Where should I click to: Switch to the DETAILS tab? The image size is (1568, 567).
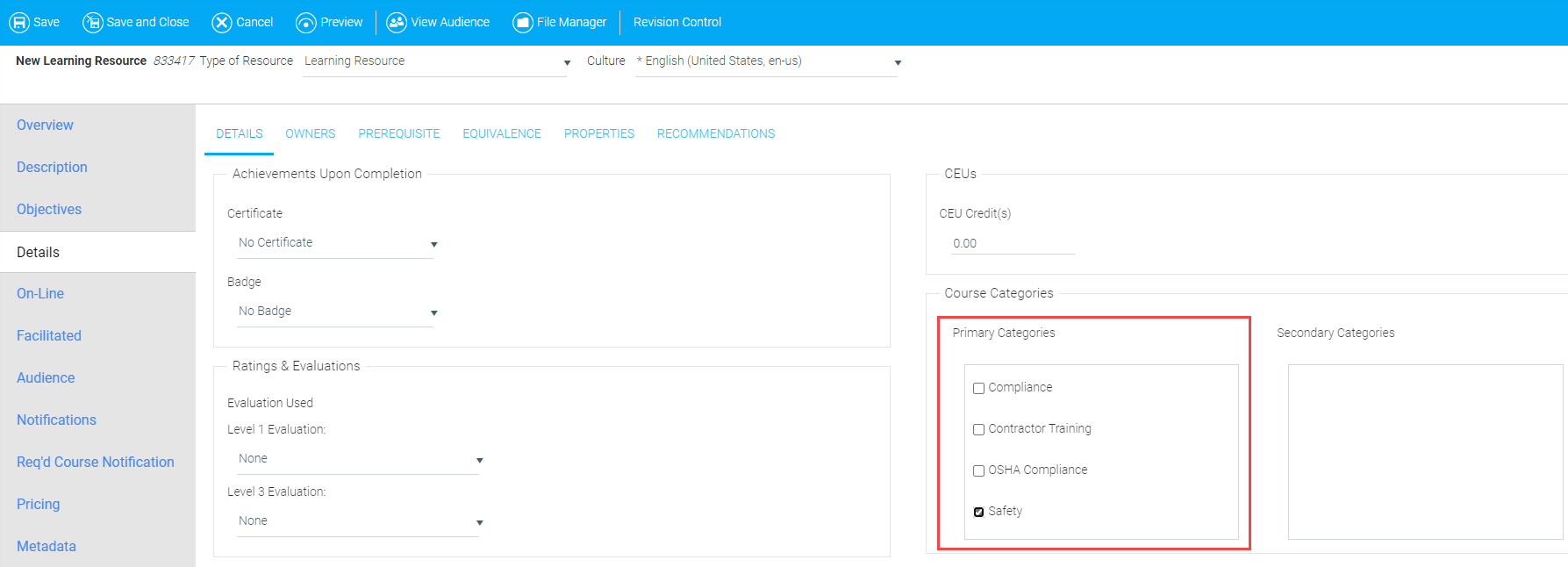pos(240,133)
